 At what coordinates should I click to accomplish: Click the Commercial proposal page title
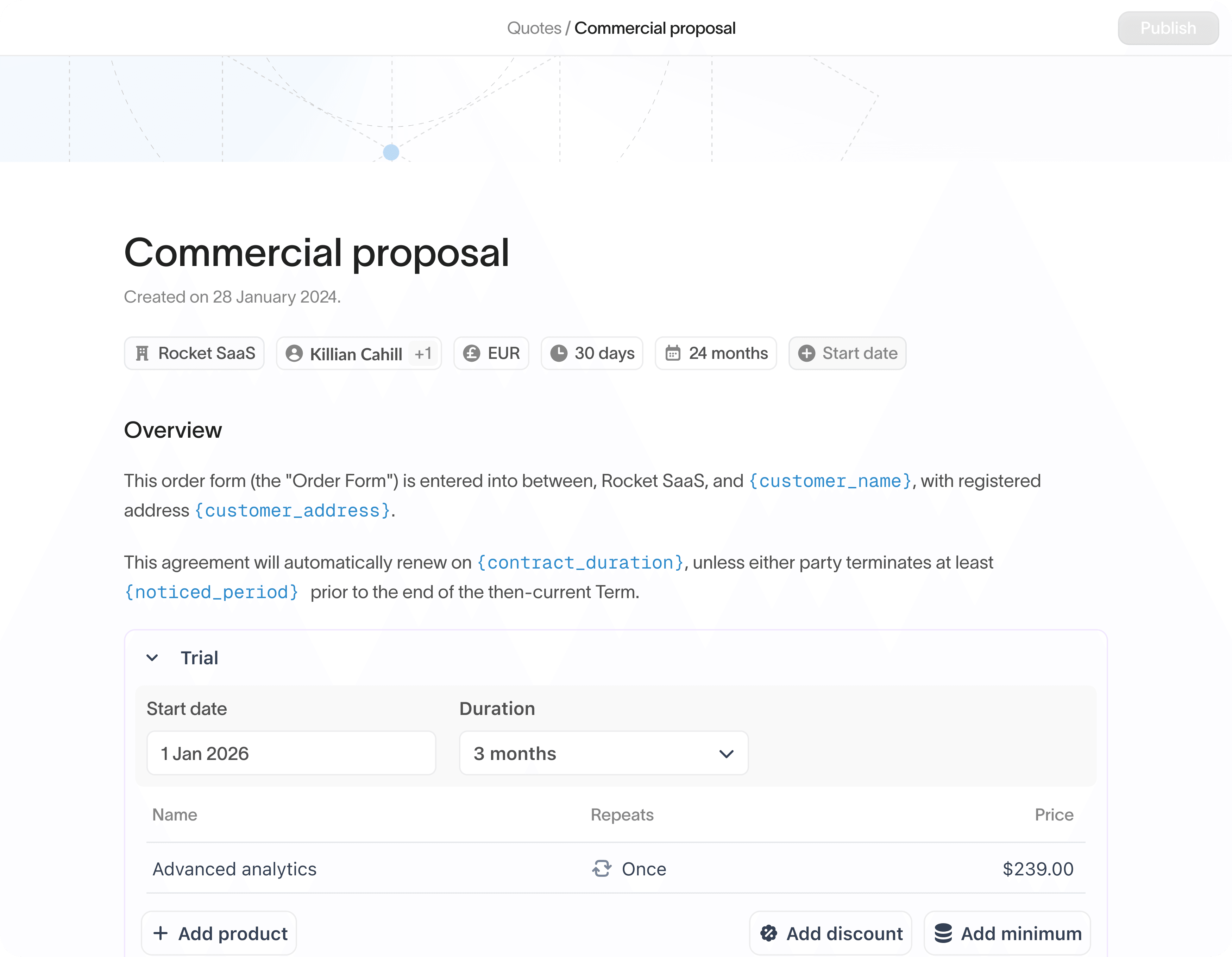coord(316,253)
